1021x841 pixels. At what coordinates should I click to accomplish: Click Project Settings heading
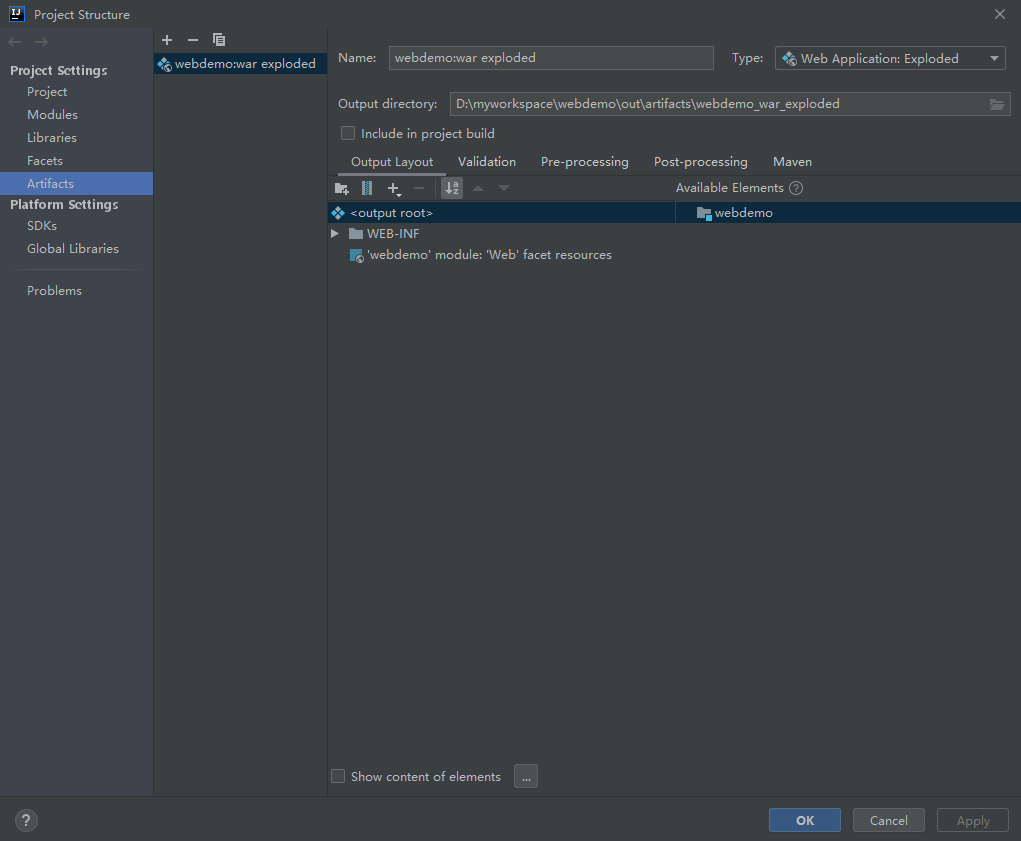click(59, 70)
